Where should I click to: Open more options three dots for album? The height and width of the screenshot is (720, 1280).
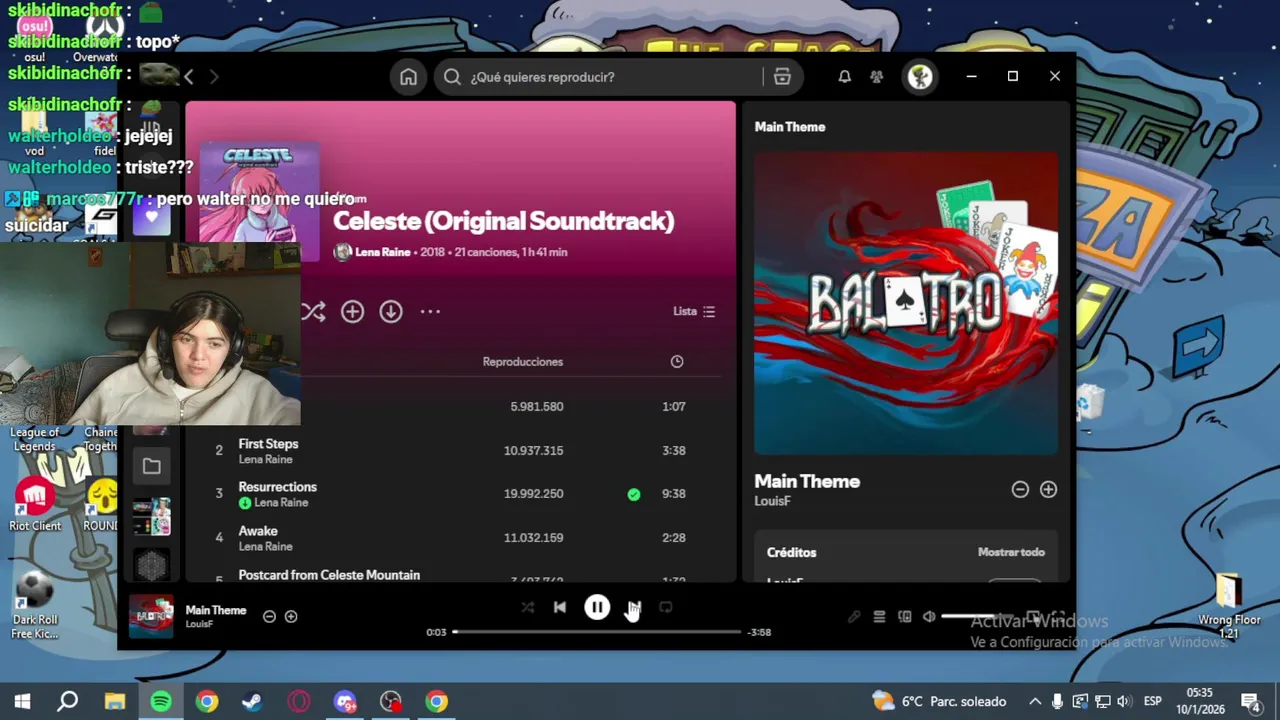click(430, 312)
